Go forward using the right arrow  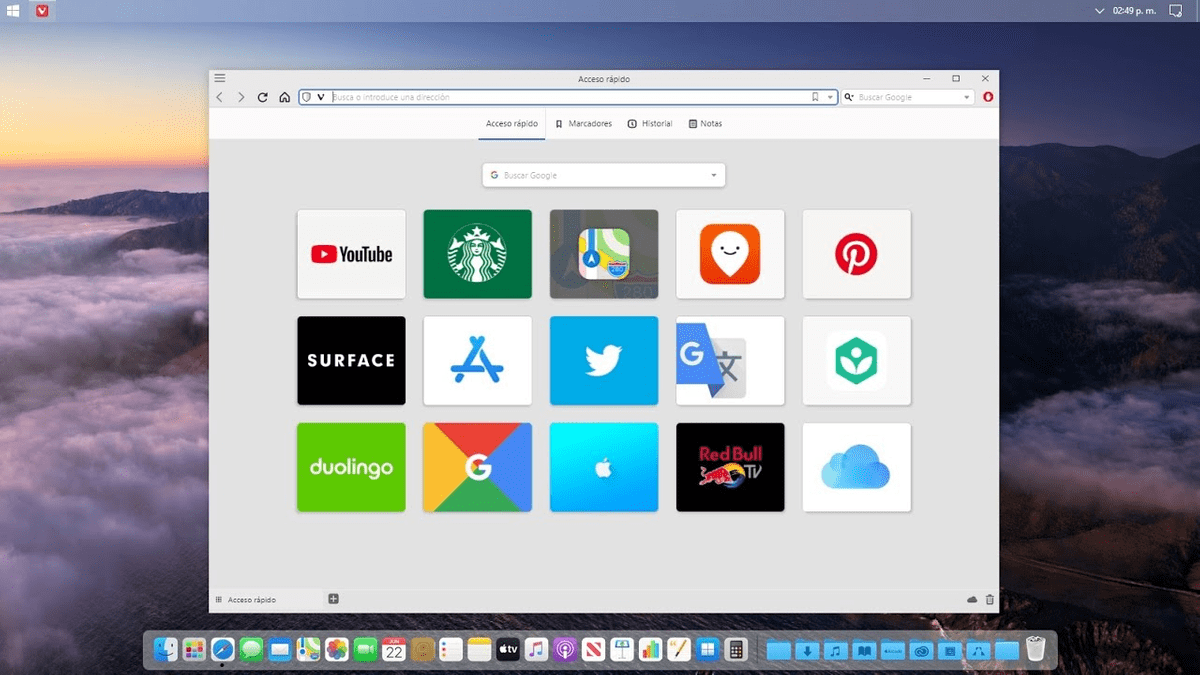click(x=241, y=97)
